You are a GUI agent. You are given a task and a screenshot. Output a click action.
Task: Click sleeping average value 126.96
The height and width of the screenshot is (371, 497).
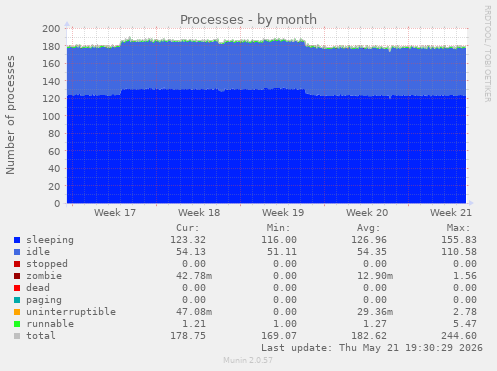[x=369, y=240]
